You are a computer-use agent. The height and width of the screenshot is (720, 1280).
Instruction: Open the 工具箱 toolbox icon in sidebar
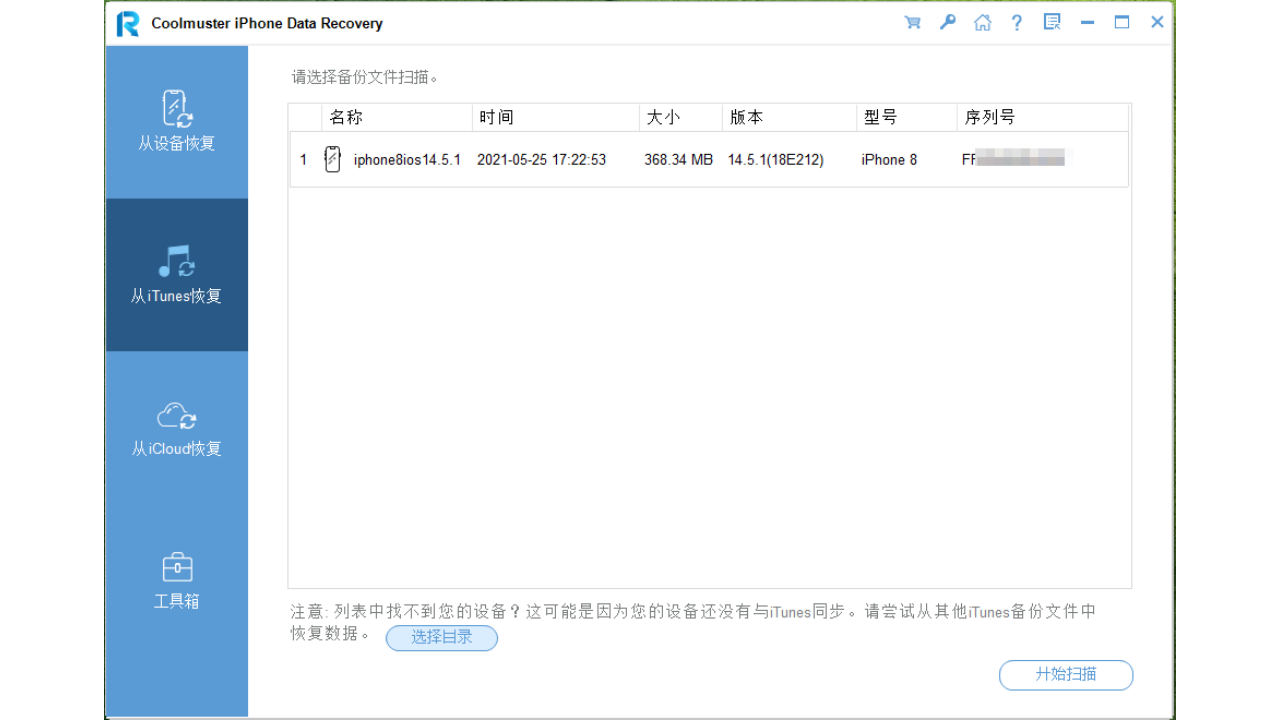176,566
